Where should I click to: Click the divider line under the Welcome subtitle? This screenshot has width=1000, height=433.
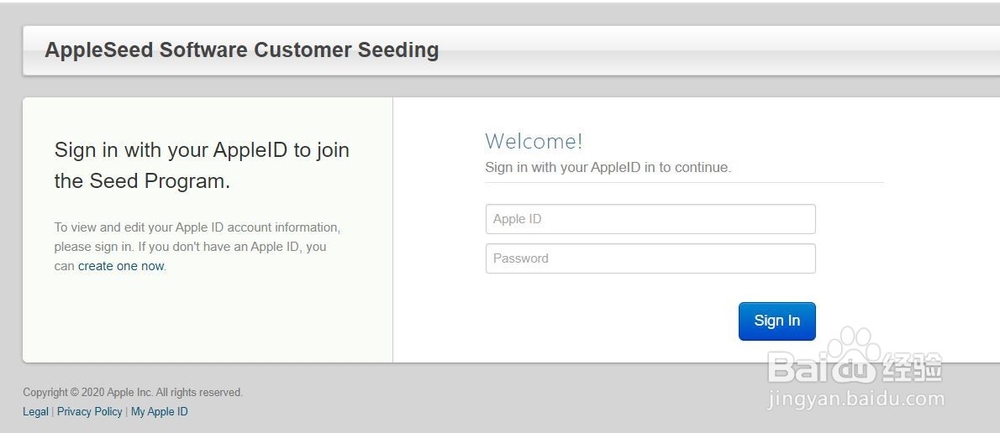(x=684, y=182)
